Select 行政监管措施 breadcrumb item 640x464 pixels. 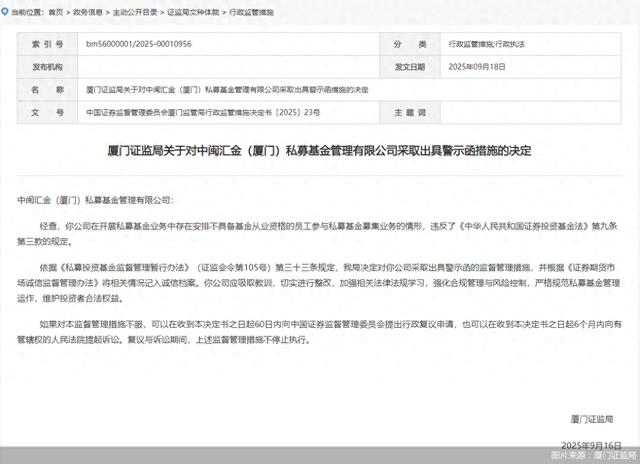point(251,12)
